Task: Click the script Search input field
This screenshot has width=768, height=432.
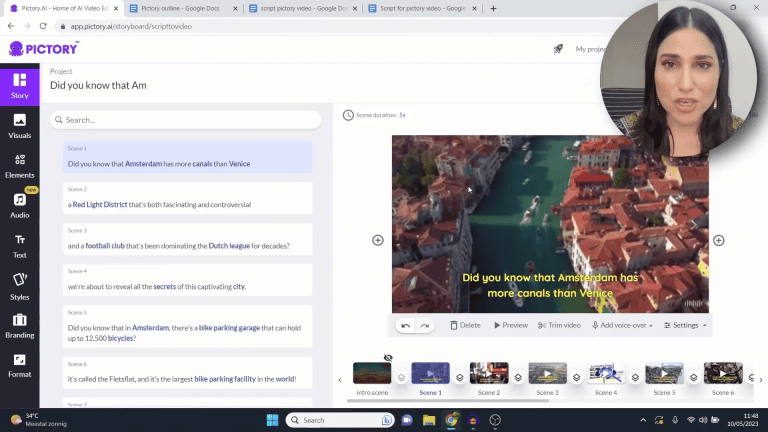Action: 186,120
